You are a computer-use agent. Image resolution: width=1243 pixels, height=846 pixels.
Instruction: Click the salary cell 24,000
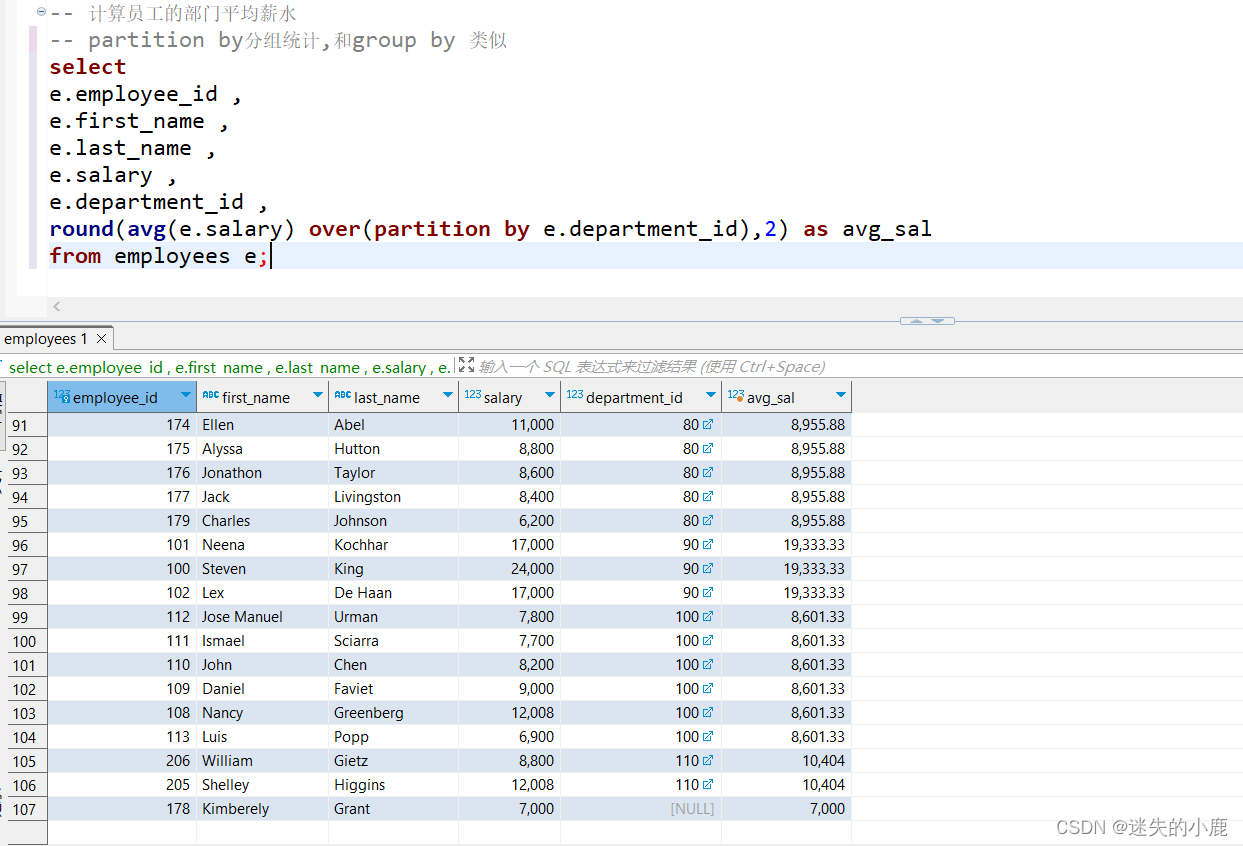click(x=509, y=568)
